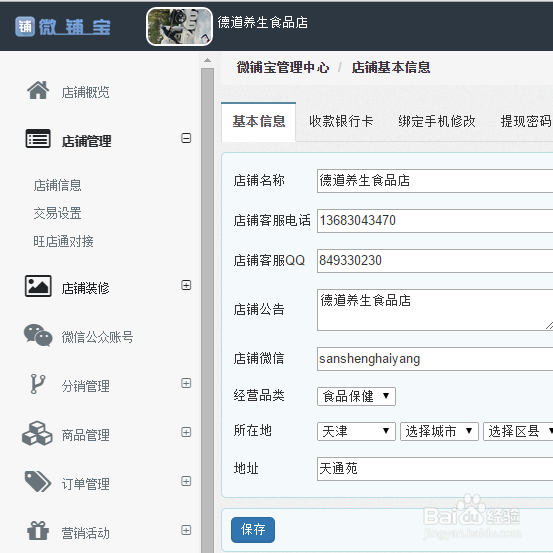
Task: Open 旺店通对接 submenu item
Action: coord(63,242)
